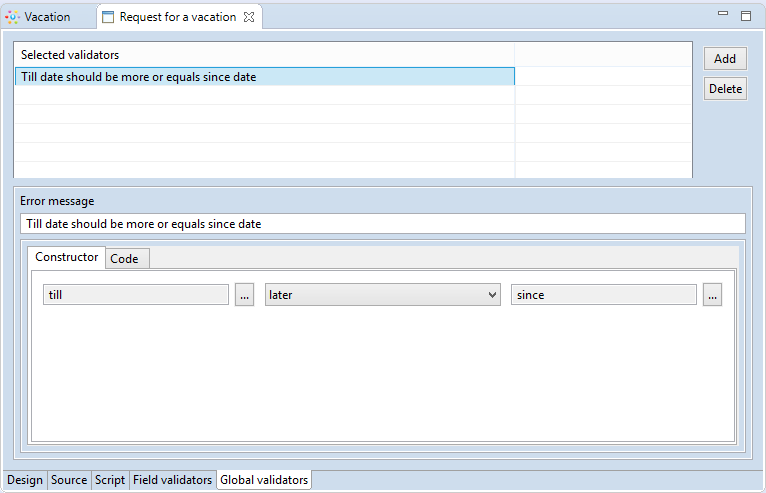Minimize the editor panel
Viewport: 766px width, 493px height.
point(723,15)
